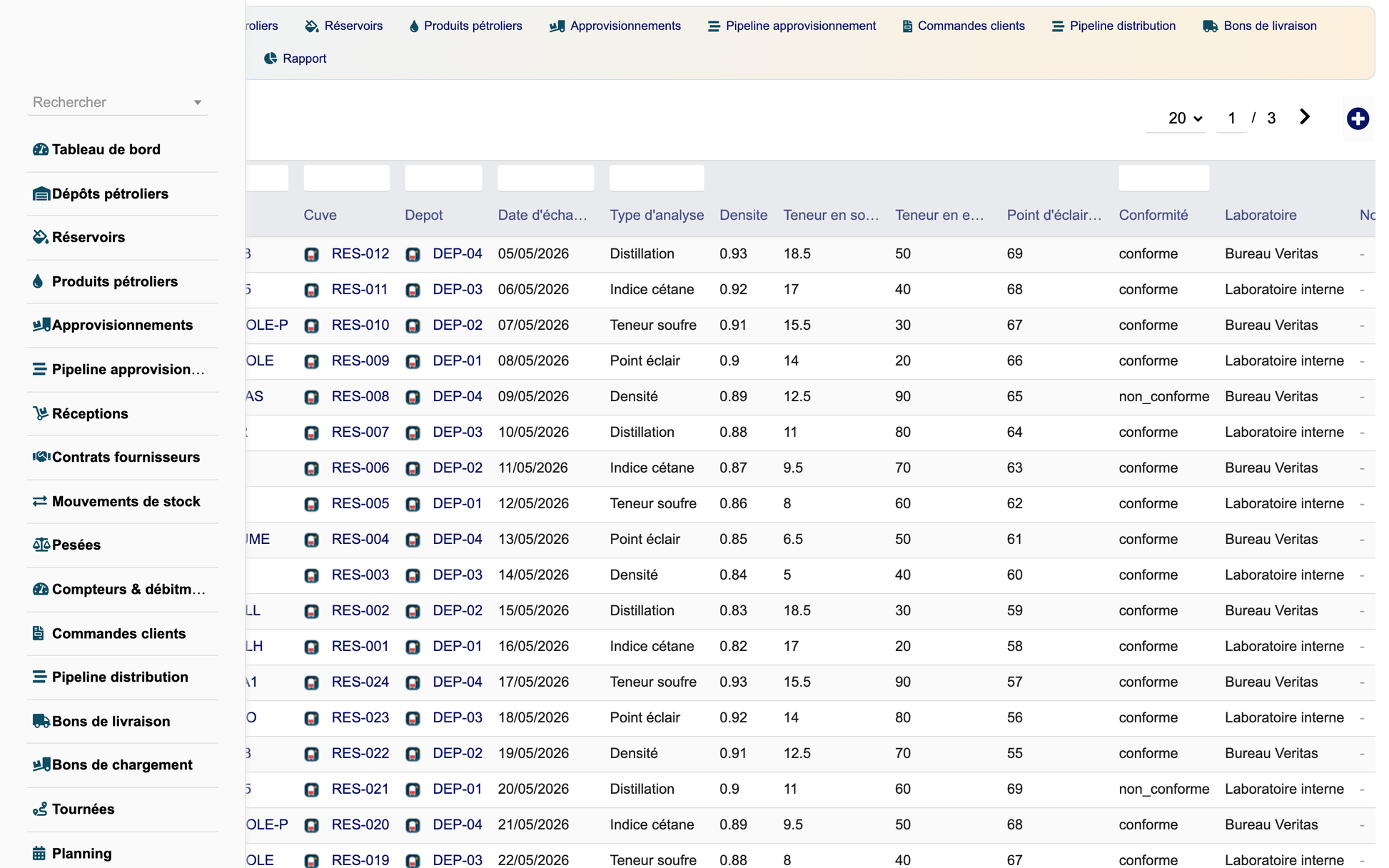Click Teneur soufre cell in RES-005 row
This screenshot has width=1389, height=868.
pos(653,503)
